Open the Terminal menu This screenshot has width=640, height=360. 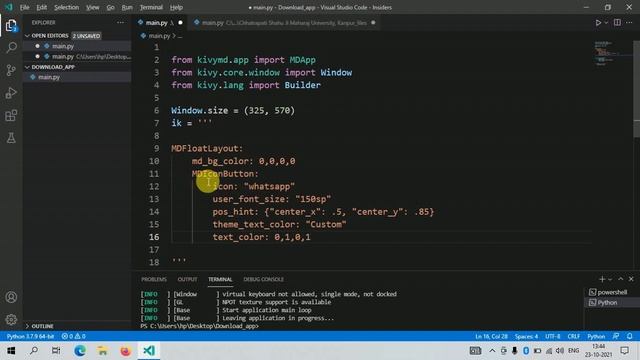point(151,7)
